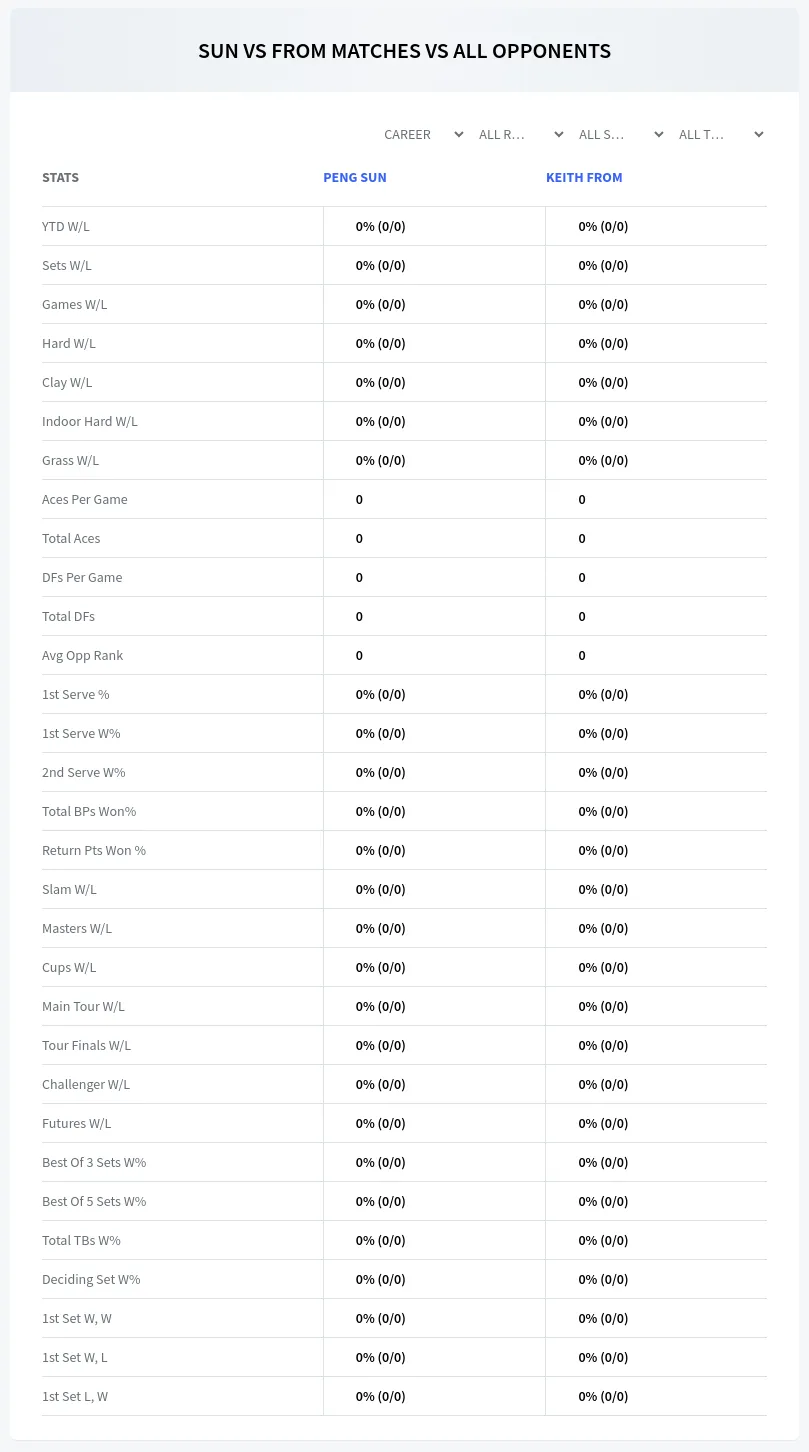Select the Aces Per Game row label

[85, 499]
